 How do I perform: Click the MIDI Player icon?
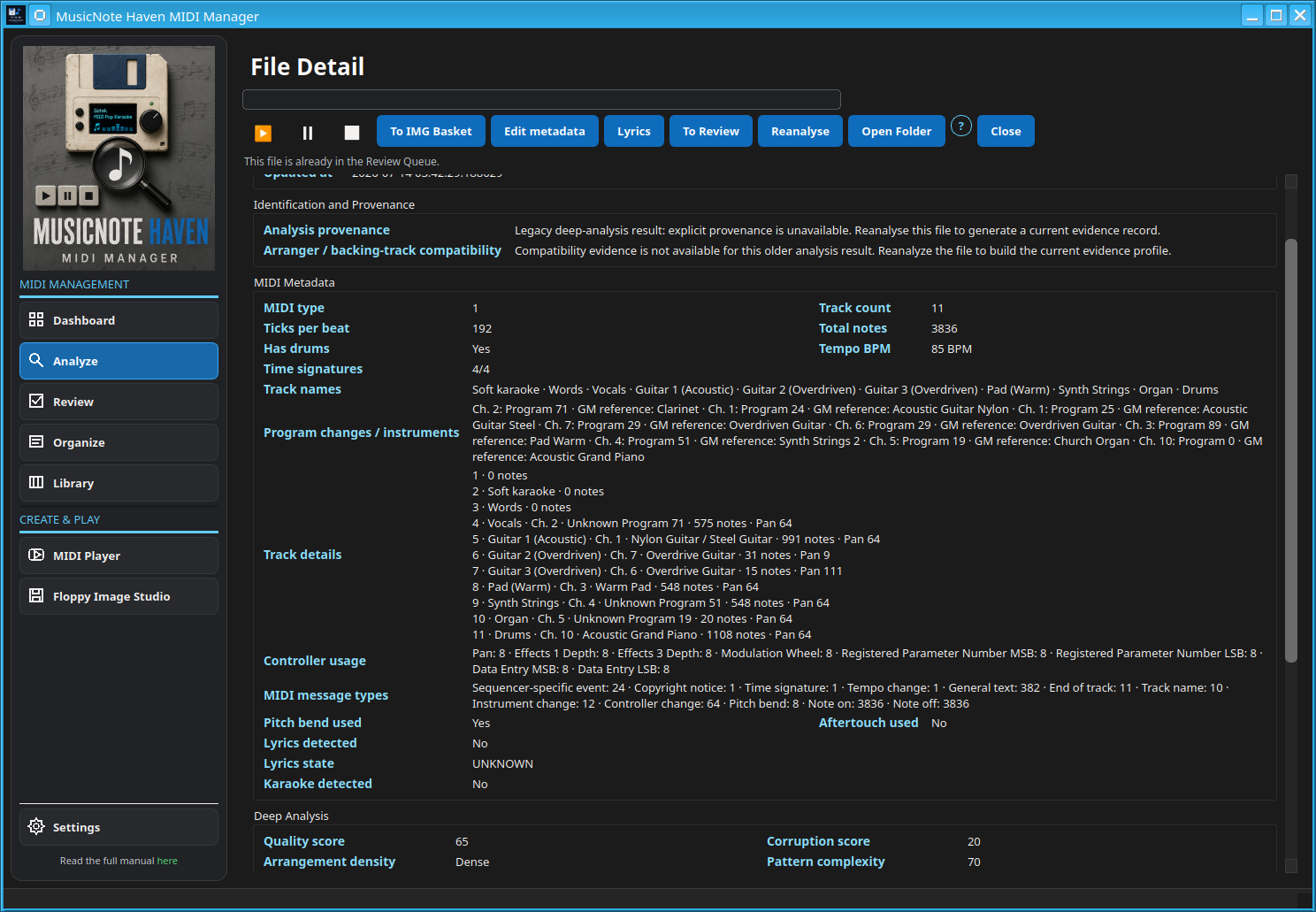click(36, 555)
